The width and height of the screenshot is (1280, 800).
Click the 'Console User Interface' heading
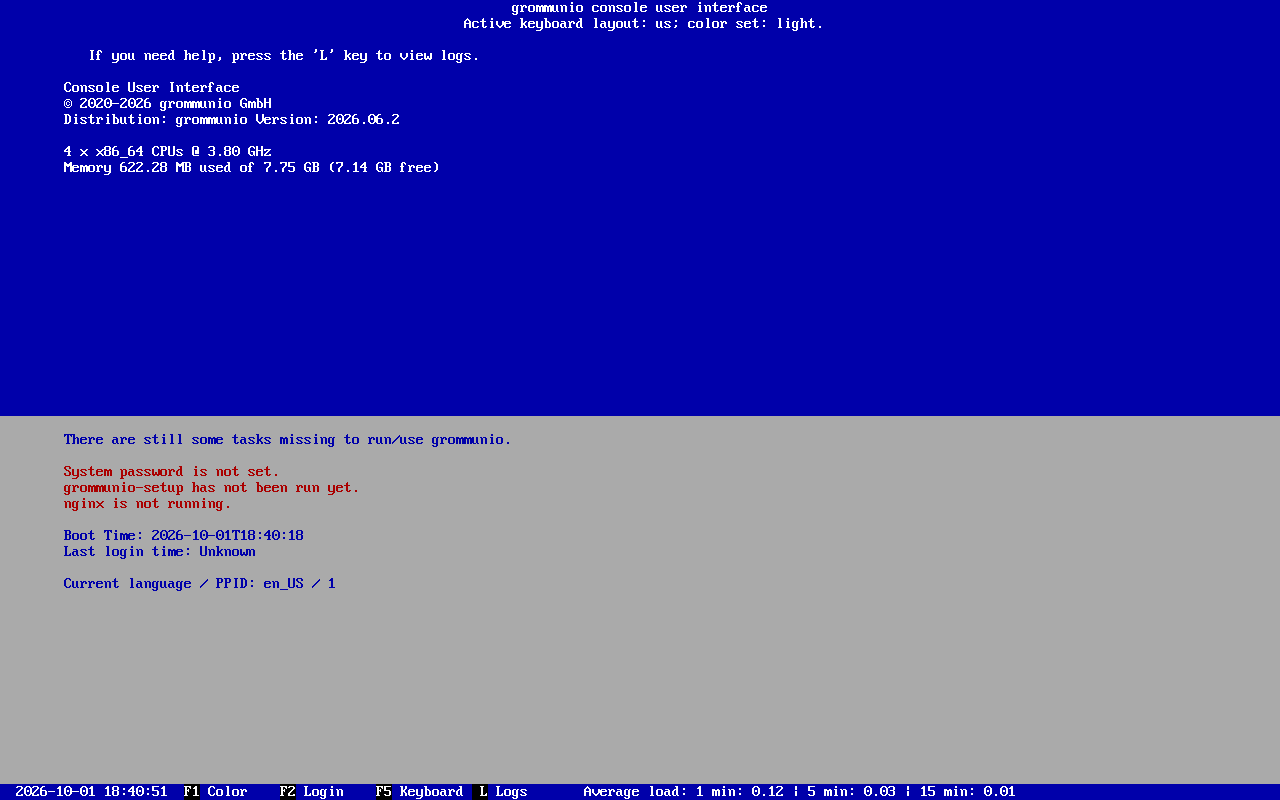pos(152,88)
